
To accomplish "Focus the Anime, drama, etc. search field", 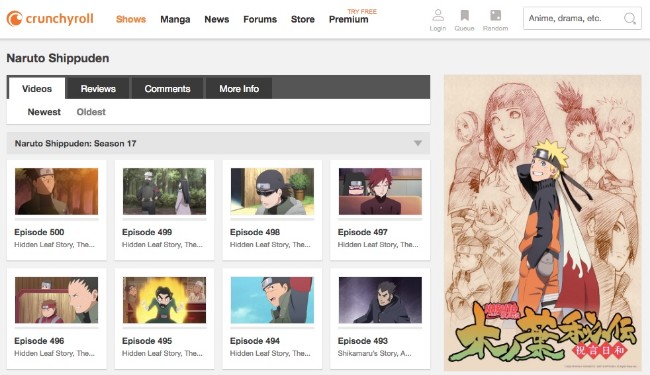I will [x=582, y=18].
